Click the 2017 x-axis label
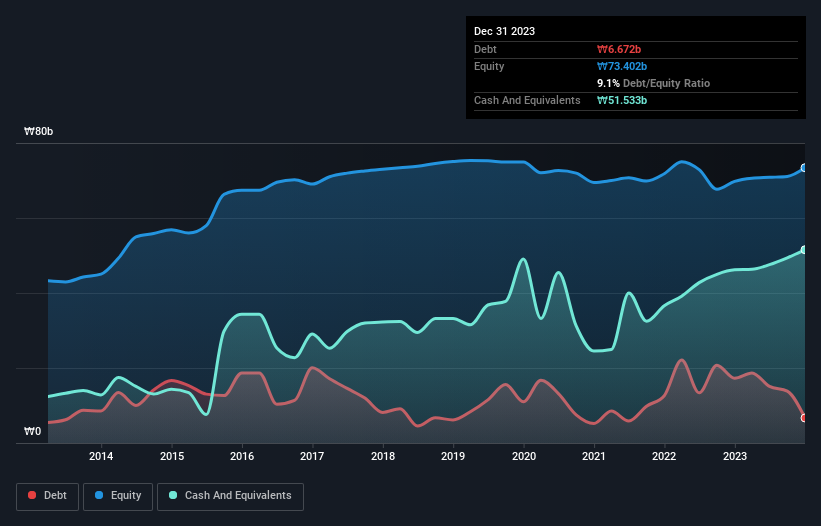Viewport: 821px width, 526px height. point(312,456)
